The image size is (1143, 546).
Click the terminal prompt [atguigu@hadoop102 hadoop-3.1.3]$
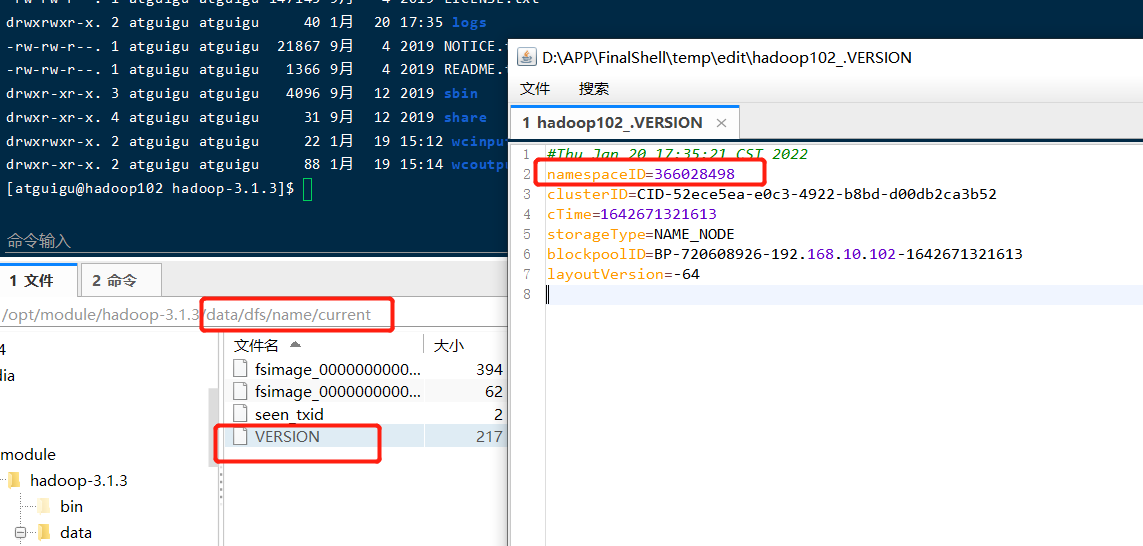tap(150, 188)
